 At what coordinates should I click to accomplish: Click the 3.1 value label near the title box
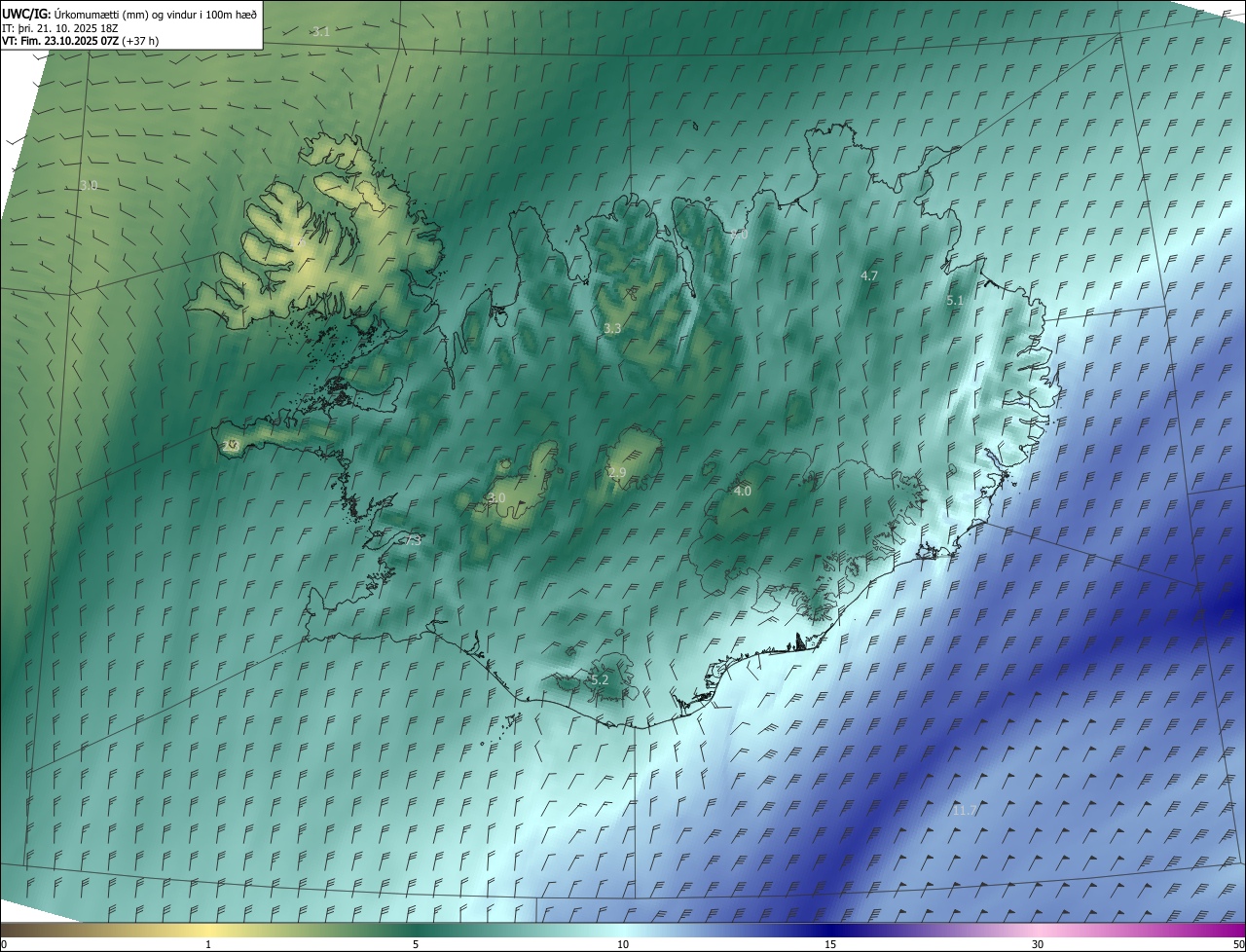click(x=321, y=32)
